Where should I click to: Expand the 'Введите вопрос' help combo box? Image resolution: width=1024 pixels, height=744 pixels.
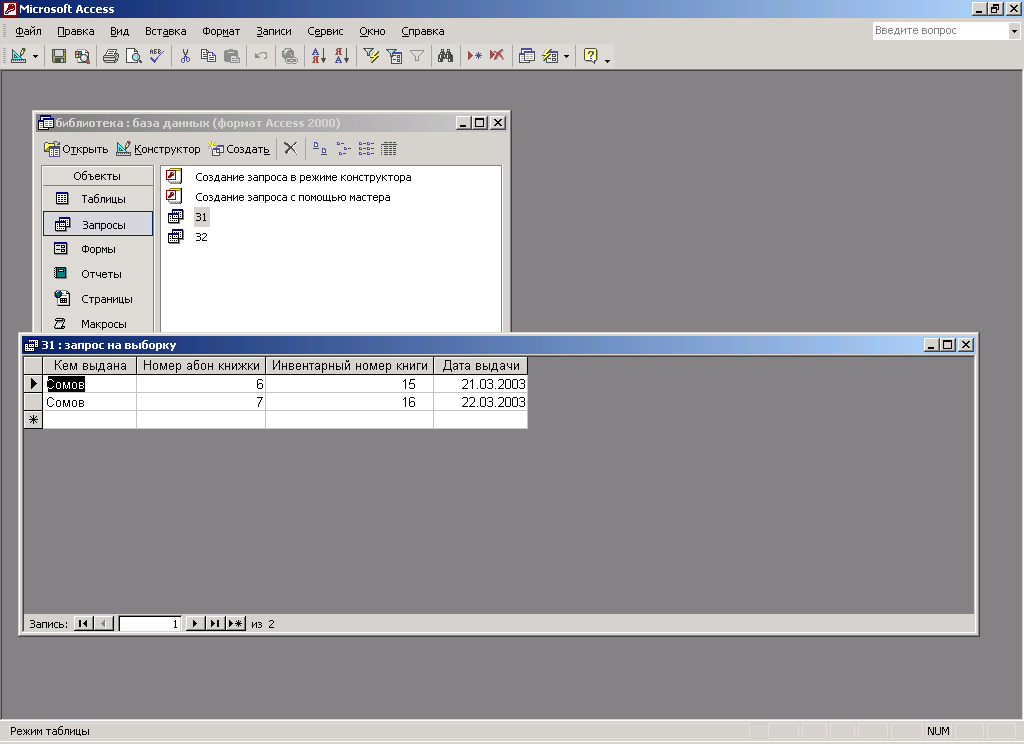(x=1013, y=31)
